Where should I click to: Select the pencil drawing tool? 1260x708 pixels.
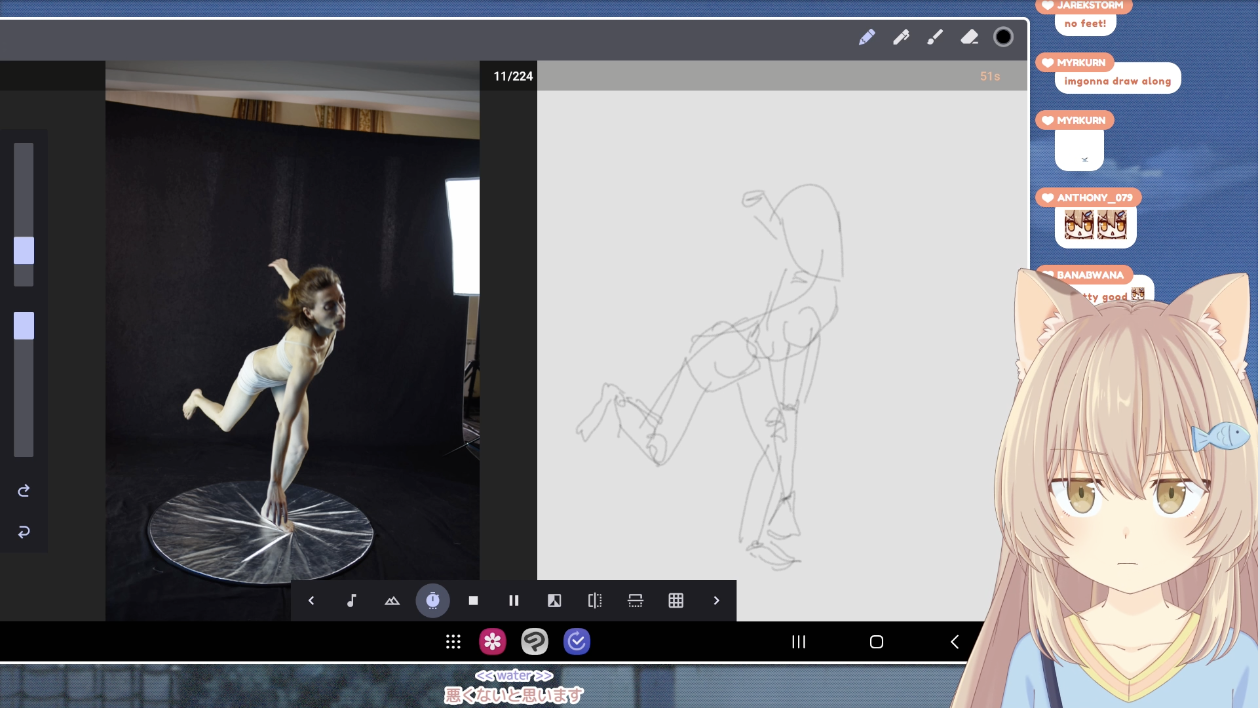coord(867,37)
